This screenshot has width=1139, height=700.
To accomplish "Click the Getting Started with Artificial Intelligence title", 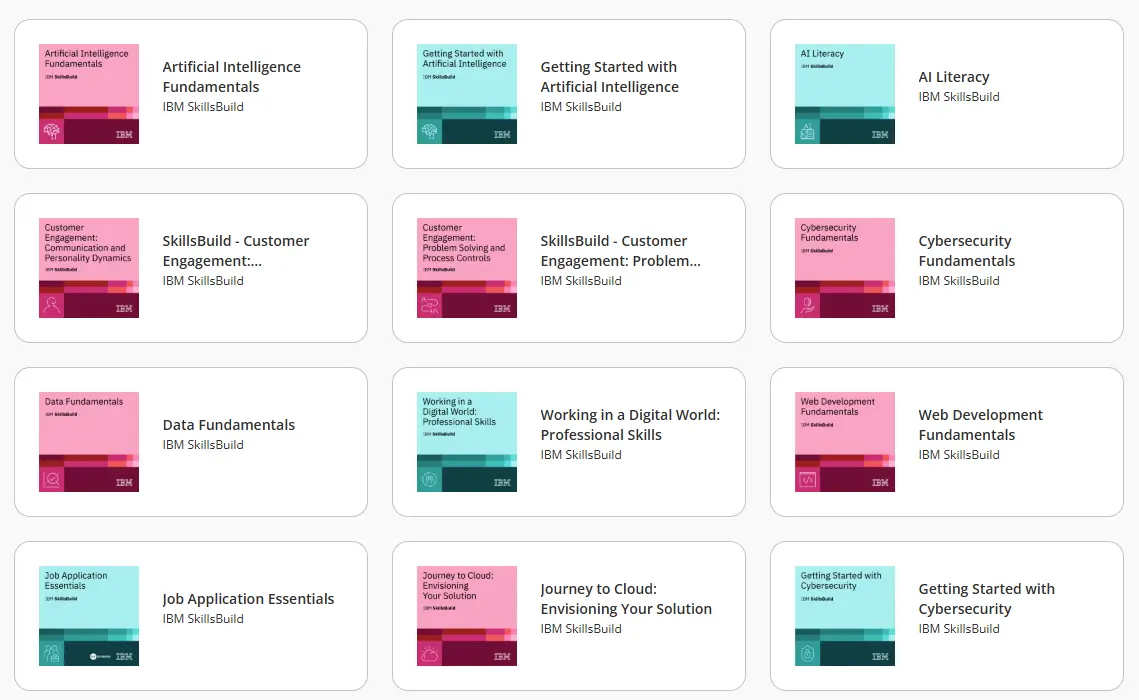I will (609, 76).
